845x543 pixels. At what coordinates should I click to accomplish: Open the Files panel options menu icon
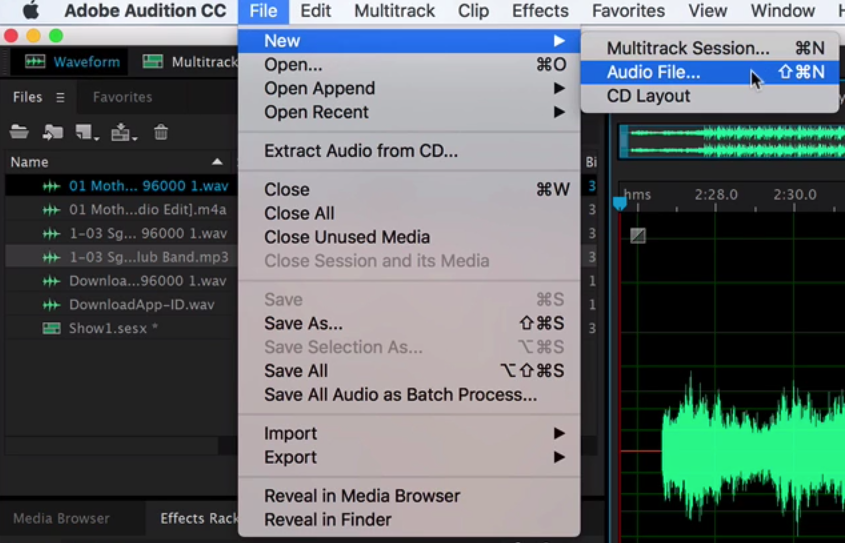point(60,98)
